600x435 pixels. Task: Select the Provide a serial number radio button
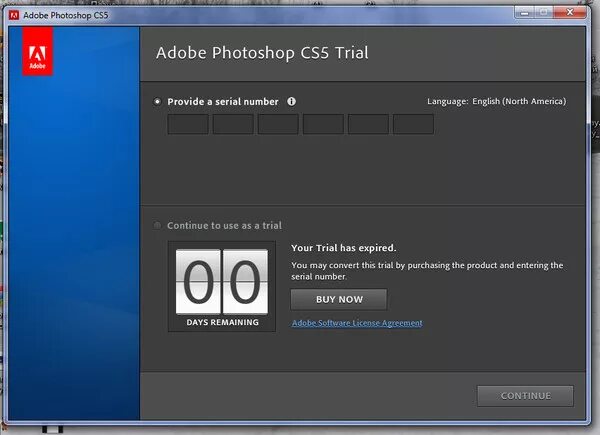(157, 102)
